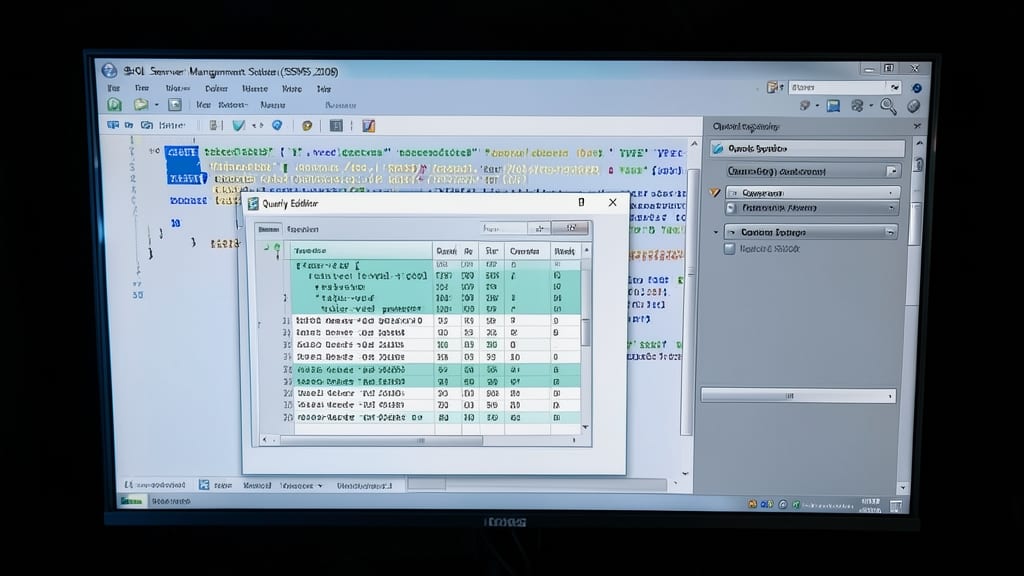Click the gray round icon right of magnifier
The image size is (1024, 576).
point(914,106)
